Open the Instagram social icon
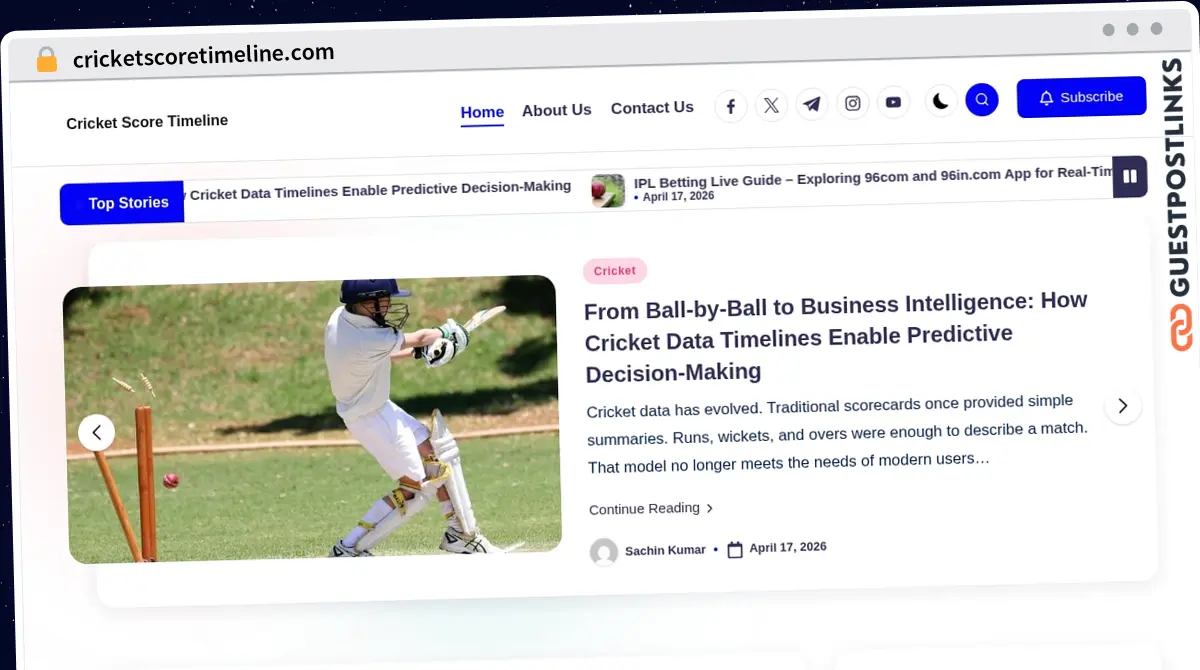The height and width of the screenshot is (670, 1200). pos(853,103)
